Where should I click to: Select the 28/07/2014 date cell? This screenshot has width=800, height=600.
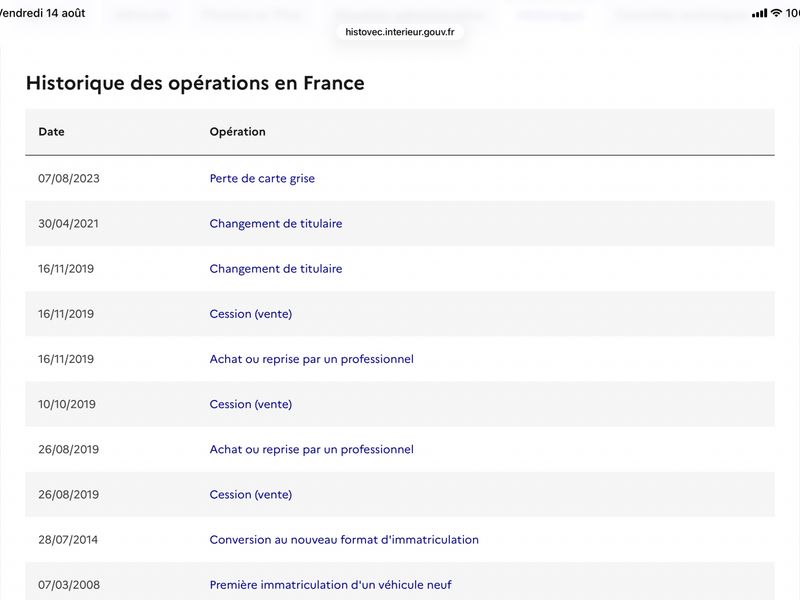click(68, 540)
